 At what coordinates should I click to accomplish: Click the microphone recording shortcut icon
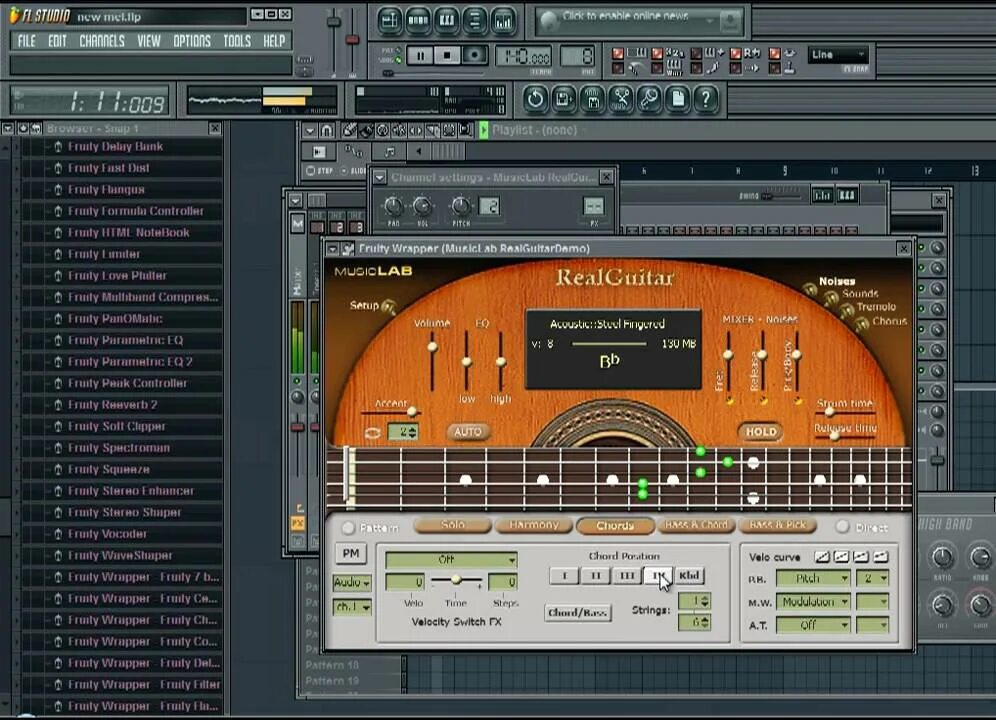click(649, 99)
